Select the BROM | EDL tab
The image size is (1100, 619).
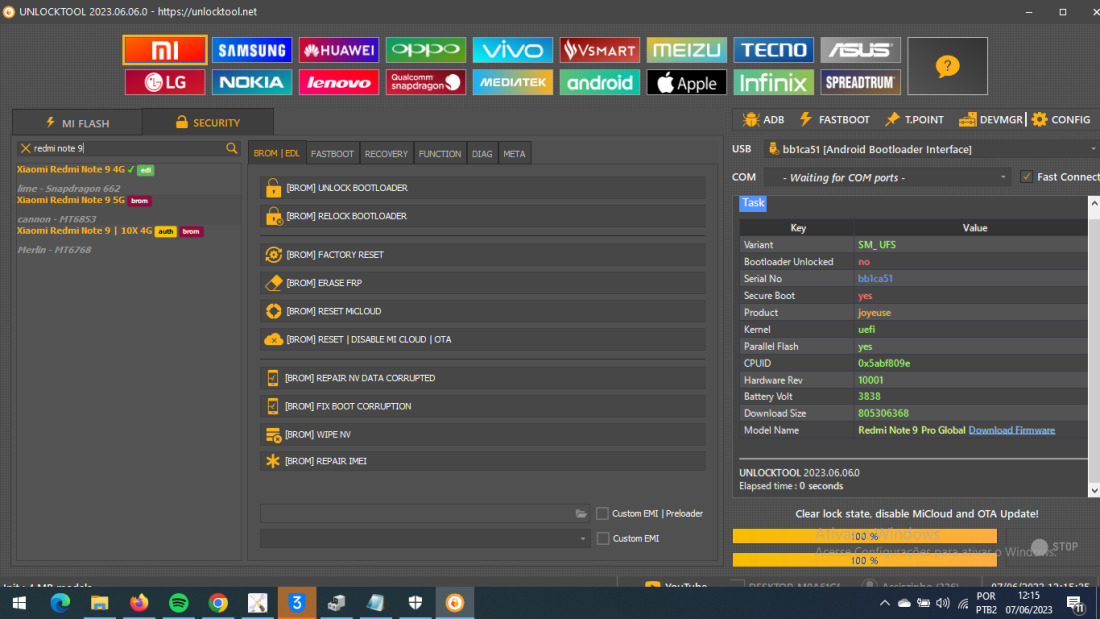(x=276, y=153)
